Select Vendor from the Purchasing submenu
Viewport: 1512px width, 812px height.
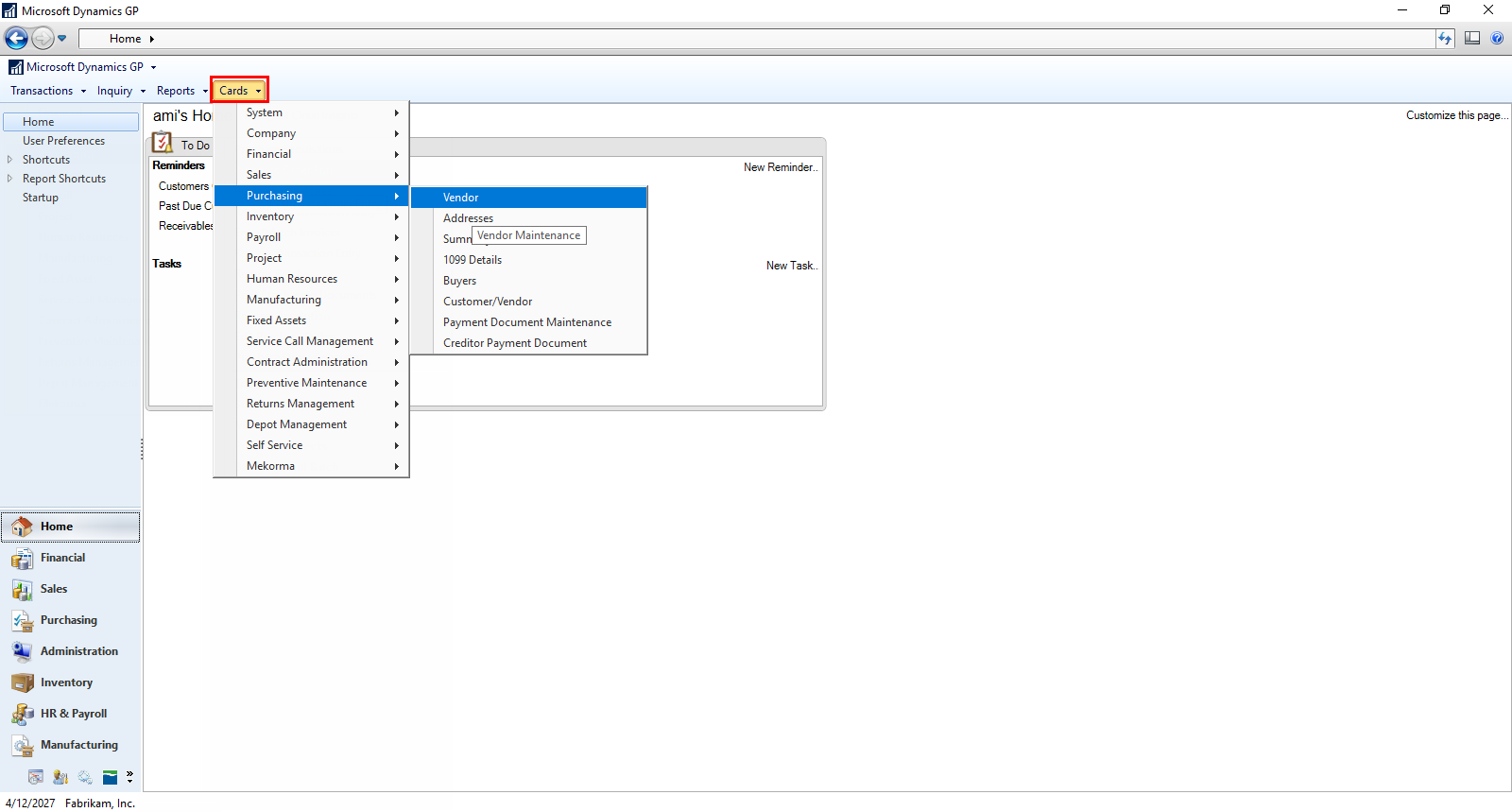(x=461, y=198)
